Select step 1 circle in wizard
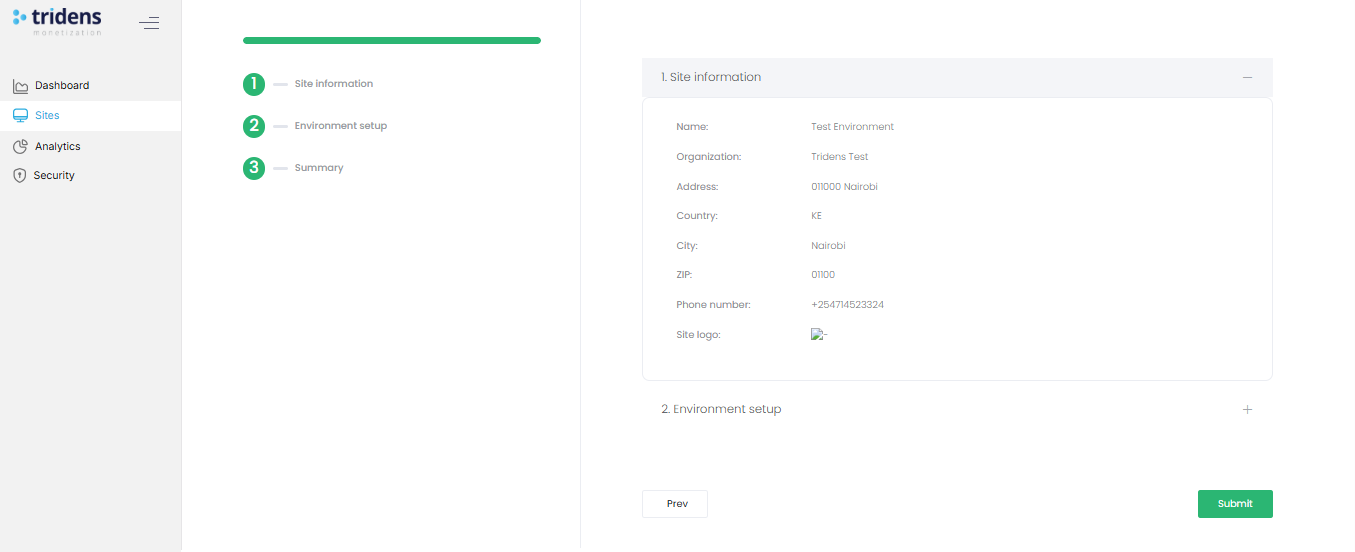Screen dimensions: 1355x552 [254, 84]
